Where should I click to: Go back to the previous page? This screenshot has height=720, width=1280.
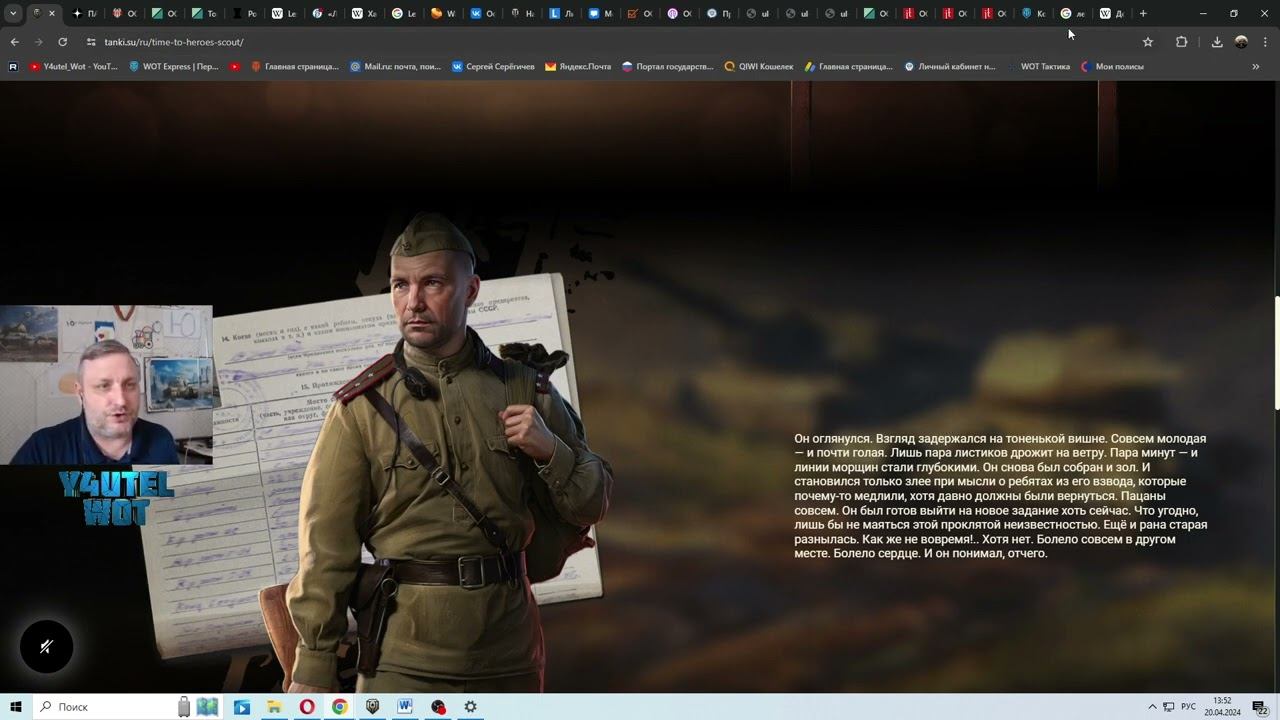coord(14,42)
